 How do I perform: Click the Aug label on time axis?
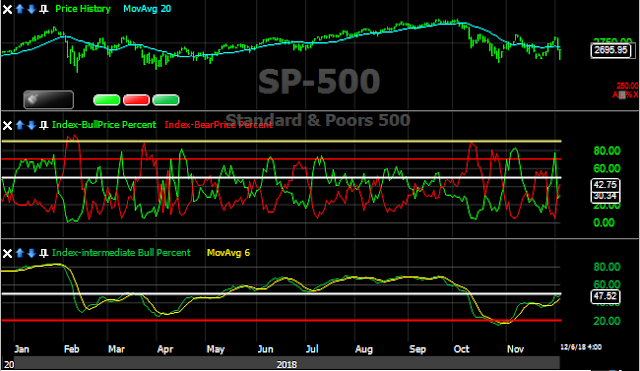click(364, 349)
